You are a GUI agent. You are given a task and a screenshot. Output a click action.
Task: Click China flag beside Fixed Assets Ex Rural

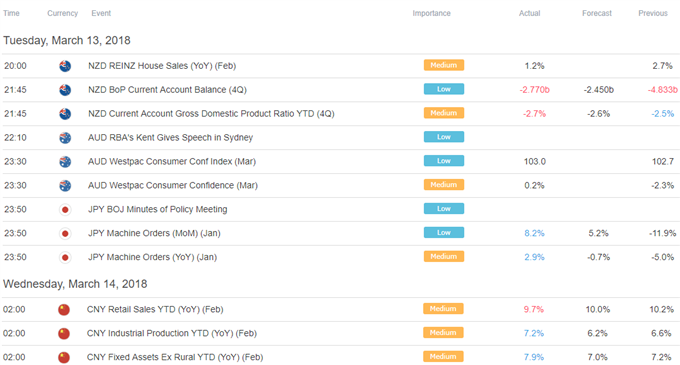pyautogui.click(x=64, y=357)
